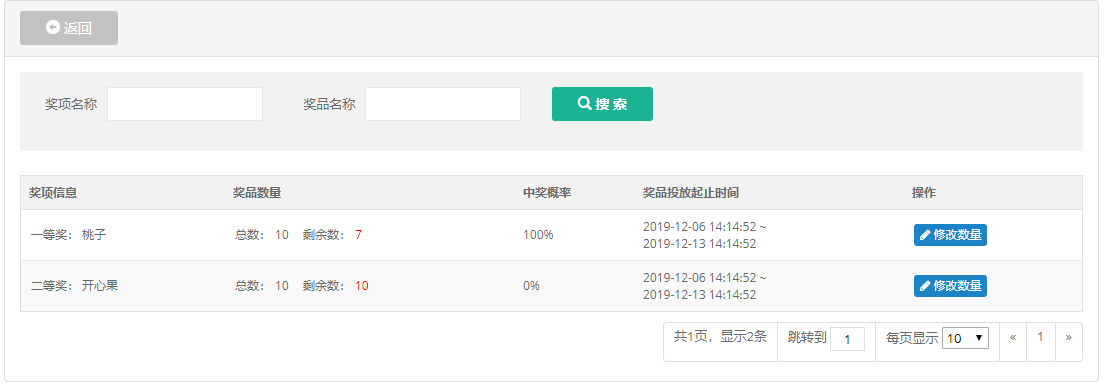Click the 跳转到 page number input
The image size is (1104, 387).
[848, 339]
